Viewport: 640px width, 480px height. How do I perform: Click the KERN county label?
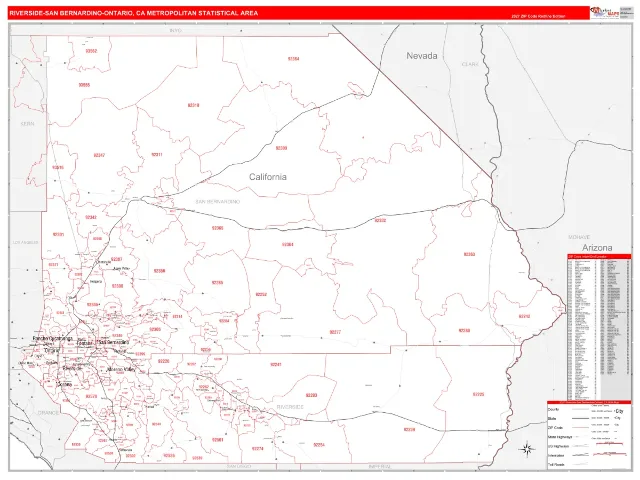[x=27, y=124]
